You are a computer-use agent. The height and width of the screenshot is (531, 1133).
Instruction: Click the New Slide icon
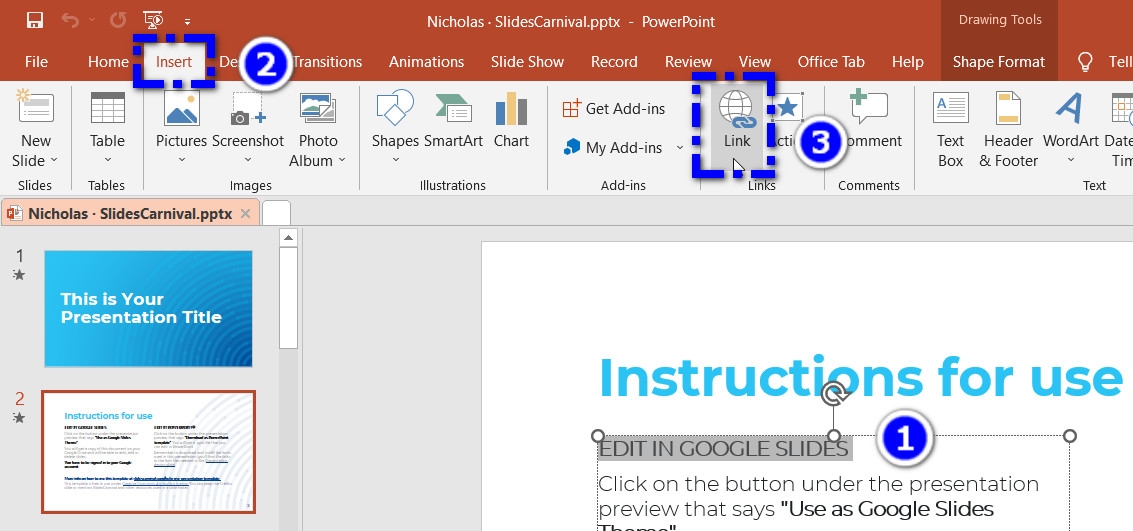[x=35, y=107]
